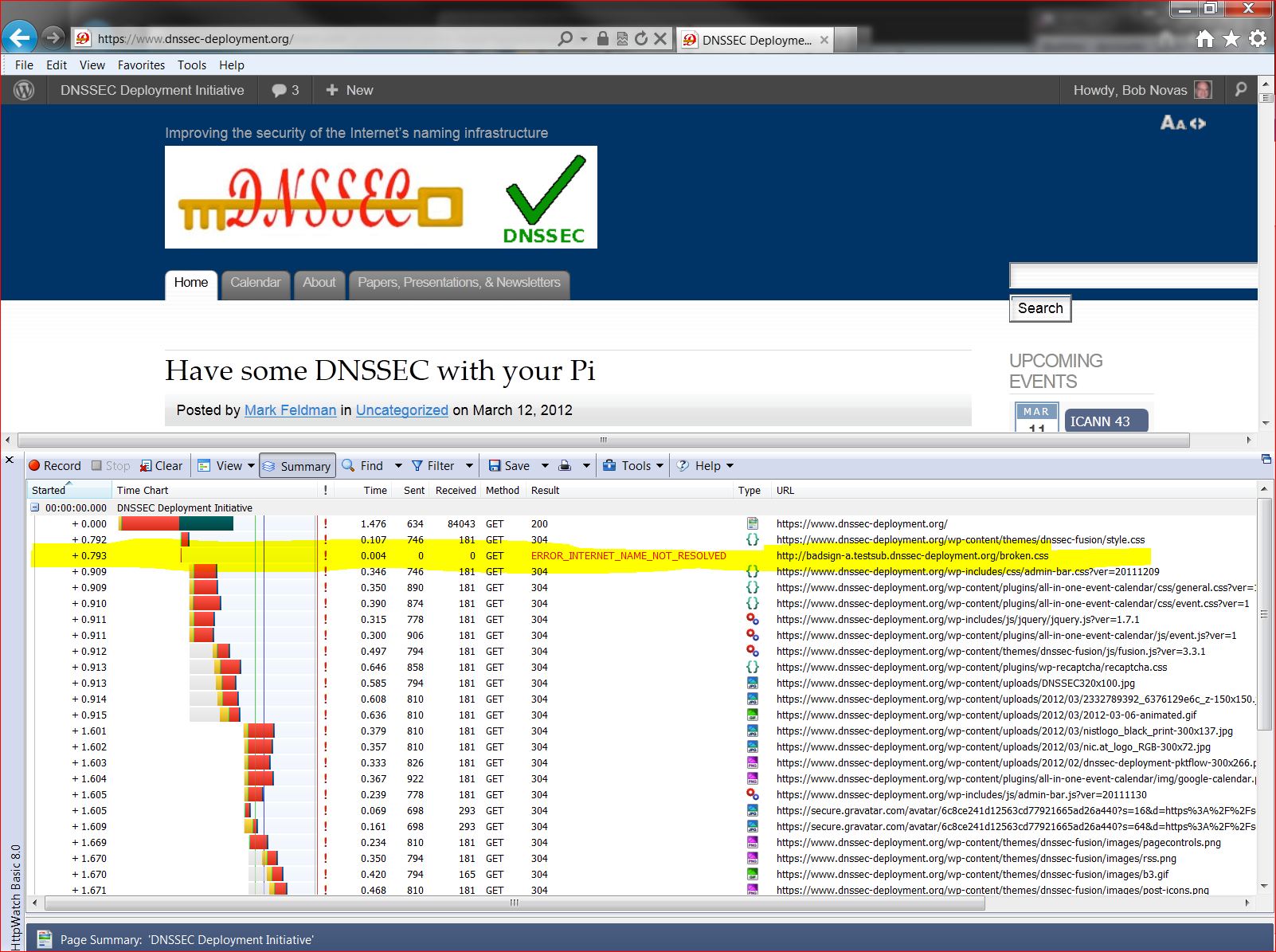Collapse the DNSSEC Deployment Initiative page group
1276x952 pixels.
coord(35,507)
